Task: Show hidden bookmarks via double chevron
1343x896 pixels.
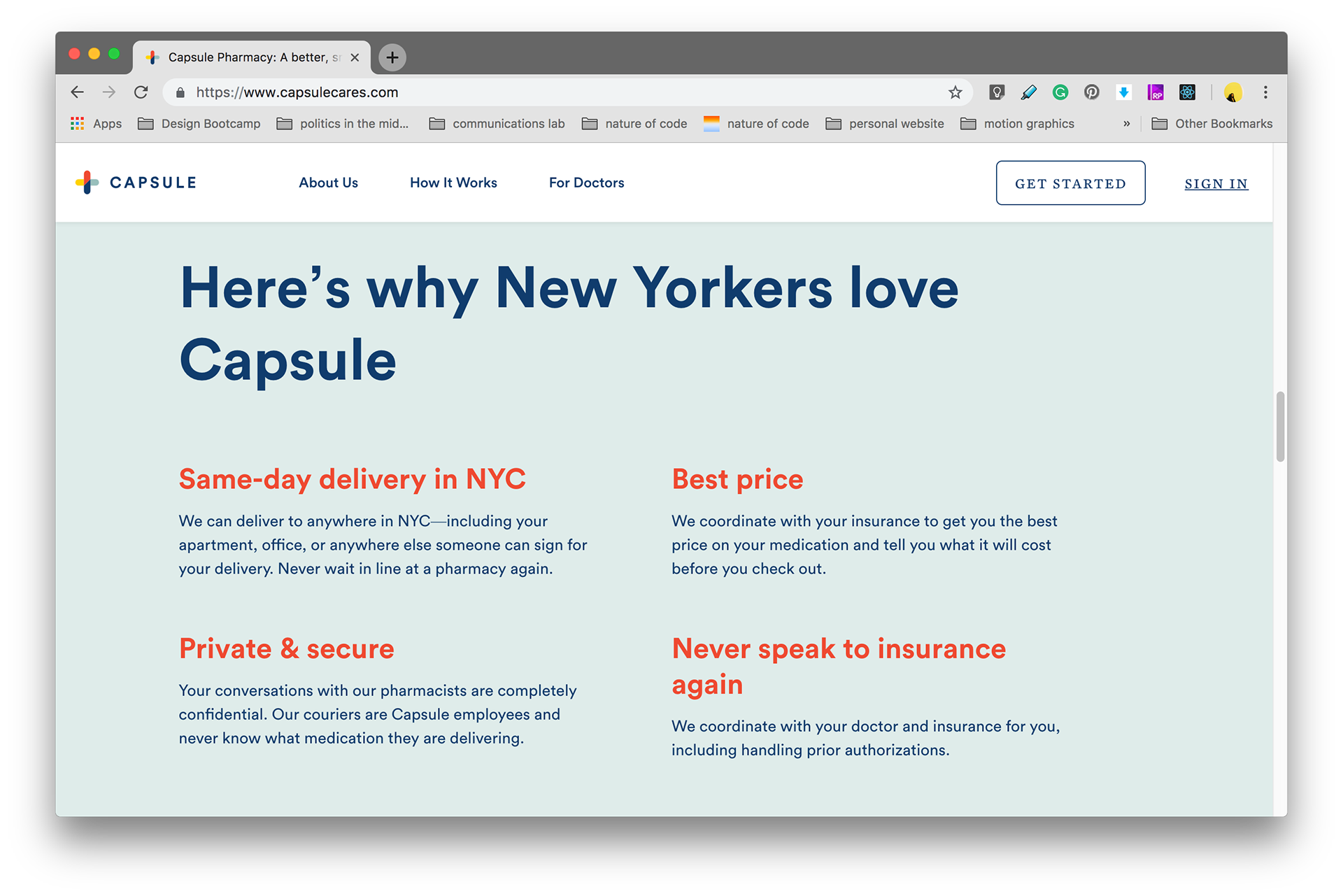Action: click(x=1126, y=124)
